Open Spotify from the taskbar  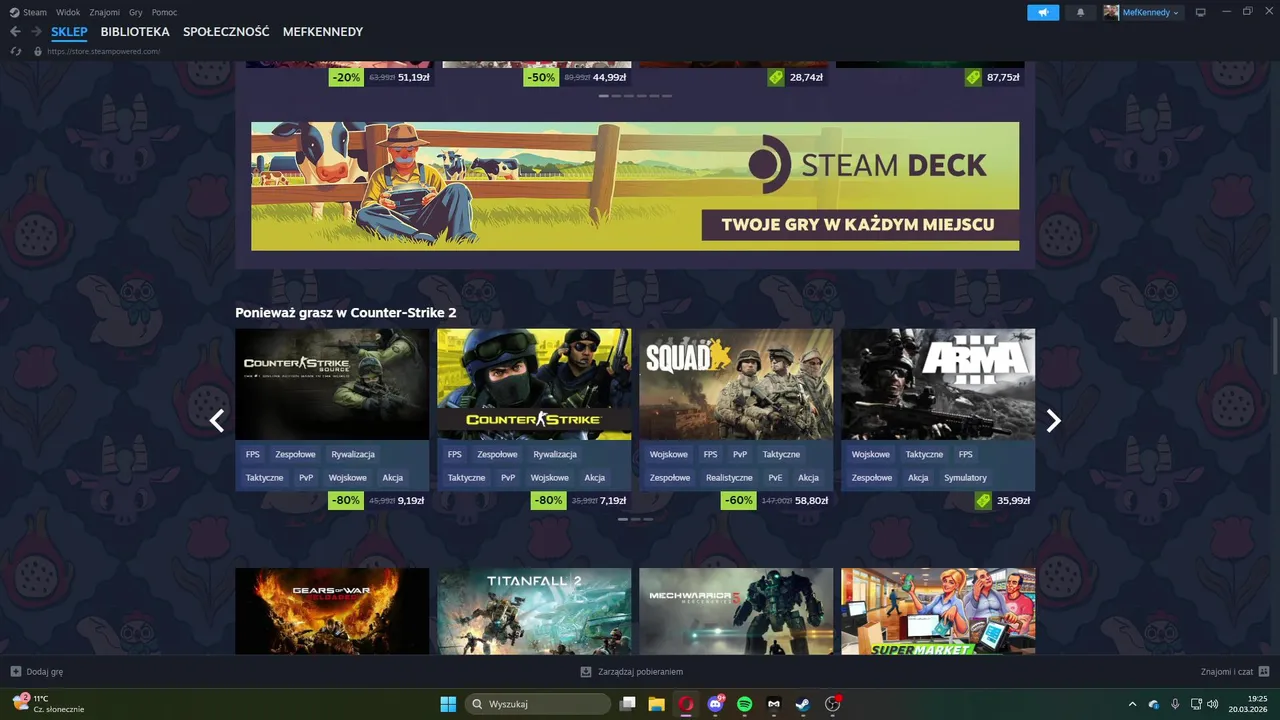[x=744, y=704]
